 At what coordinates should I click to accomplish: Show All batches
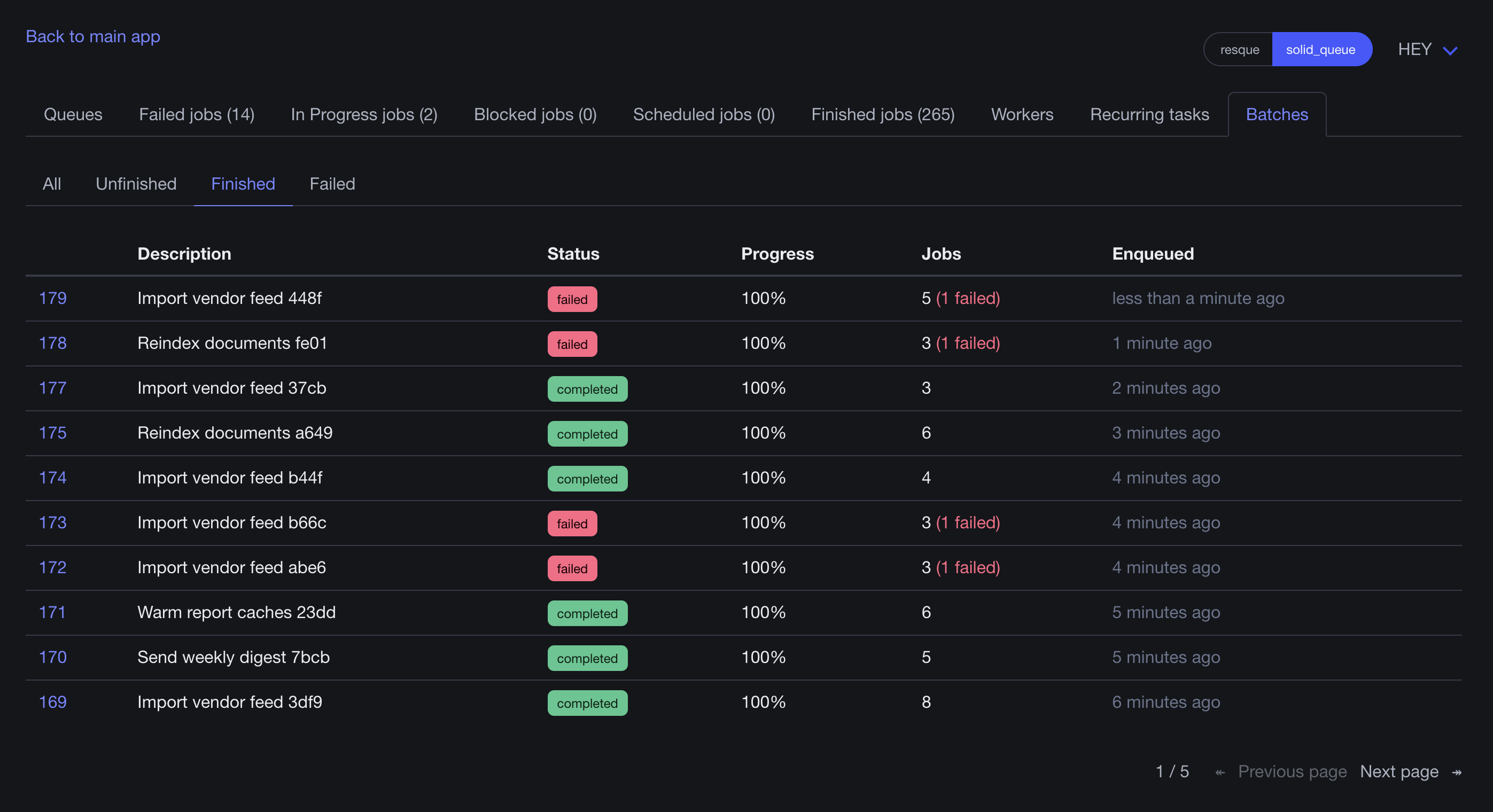52,184
